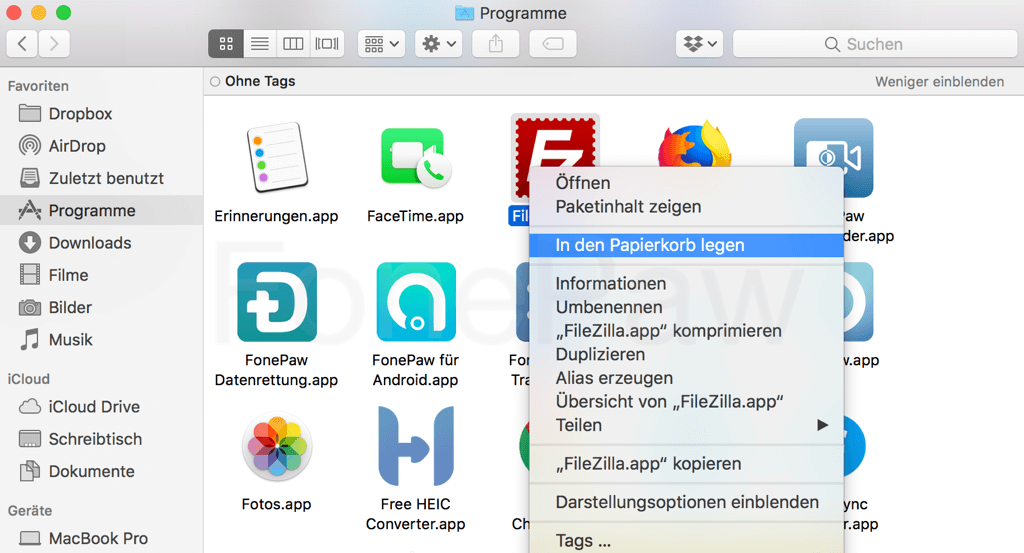1024x553 pixels.
Task: Select the Erinnerungen.app icon
Action: tap(276, 157)
